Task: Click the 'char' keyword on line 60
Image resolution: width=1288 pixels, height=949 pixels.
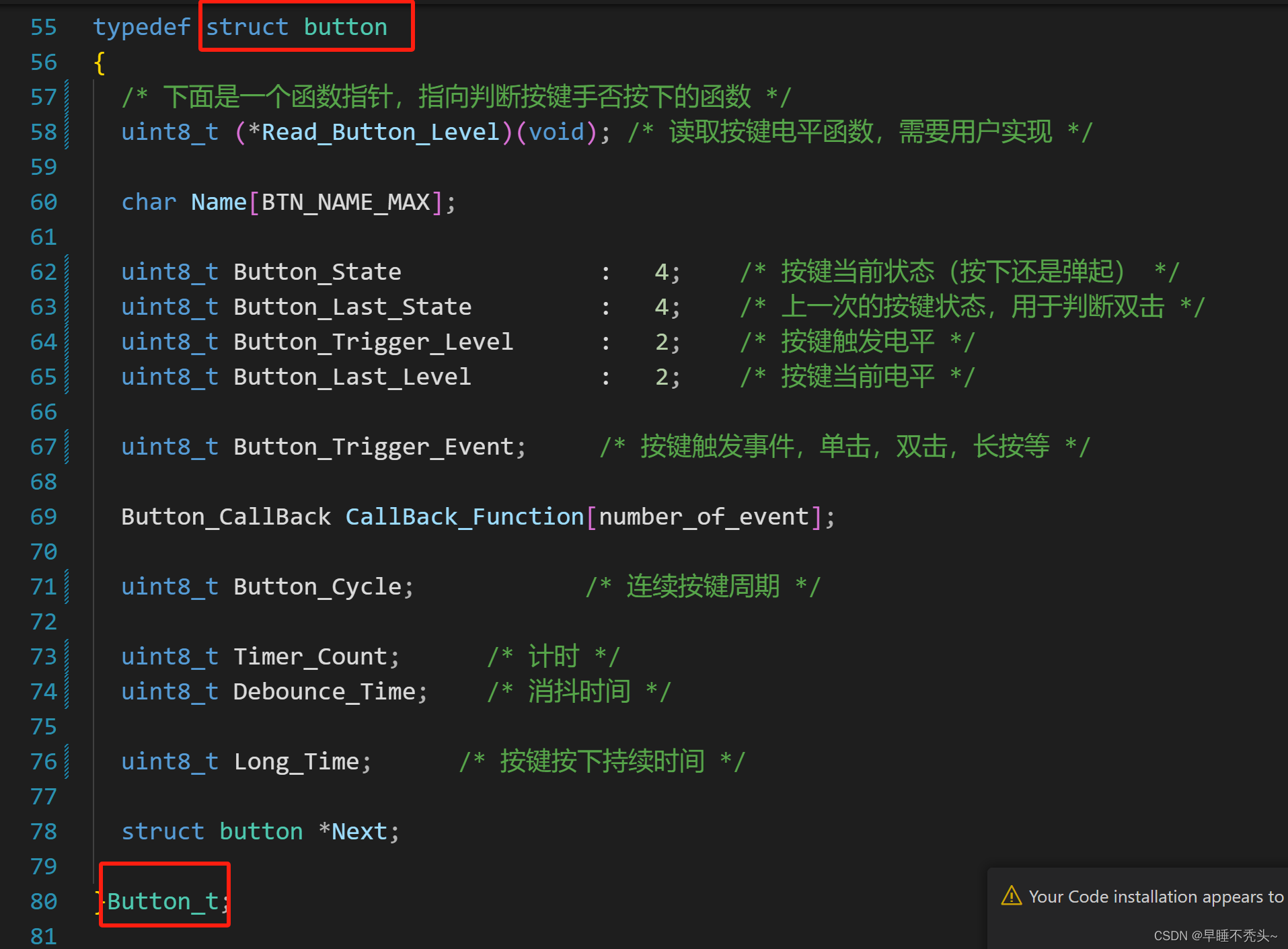Action: [x=149, y=202]
